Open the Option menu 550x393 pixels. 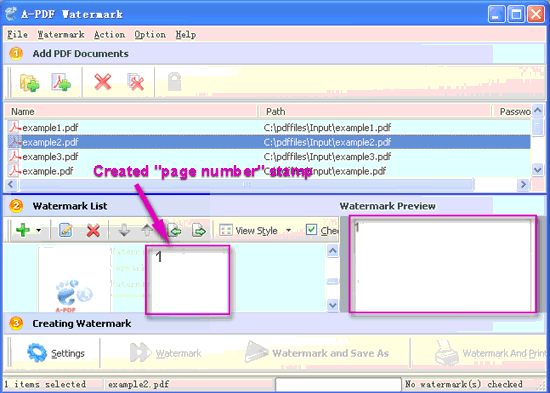pyautogui.click(x=150, y=34)
